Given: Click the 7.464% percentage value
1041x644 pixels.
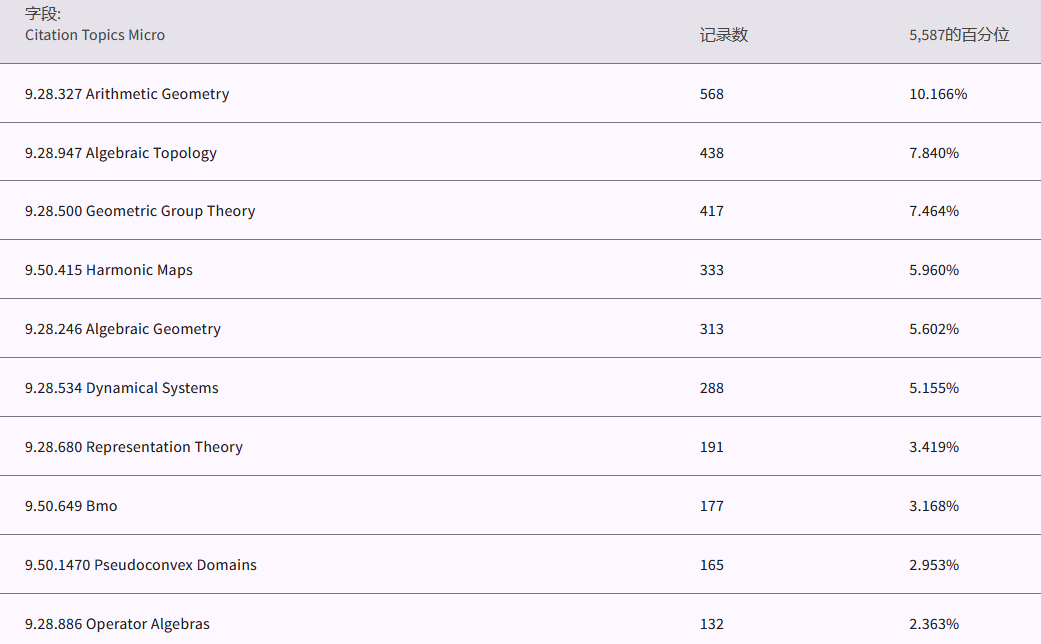Looking at the screenshot, I should coord(934,211).
